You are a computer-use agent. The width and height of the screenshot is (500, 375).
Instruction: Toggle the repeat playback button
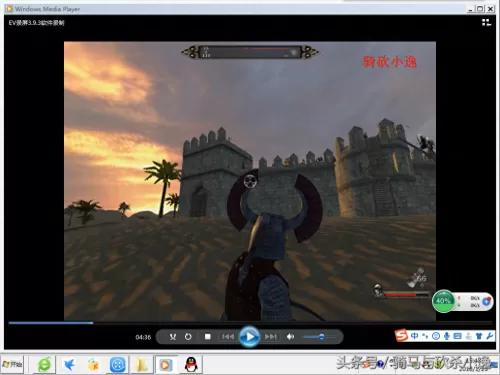click(x=188, y=337)
